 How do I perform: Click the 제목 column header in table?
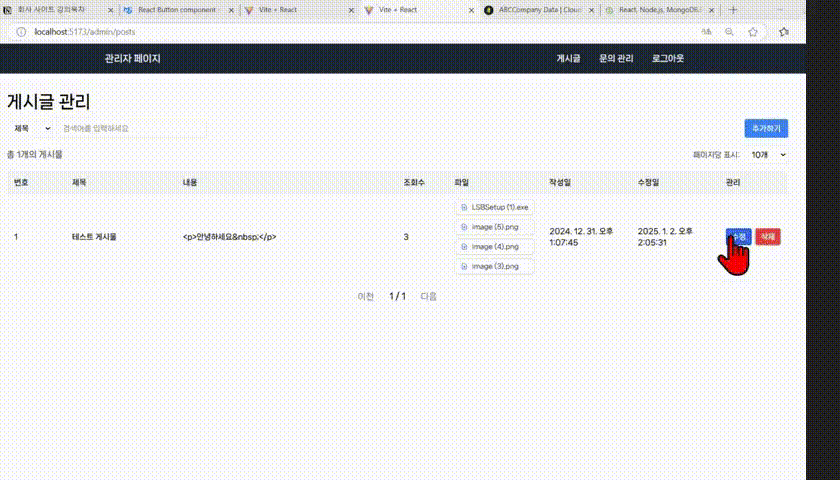tap(79, 183)
